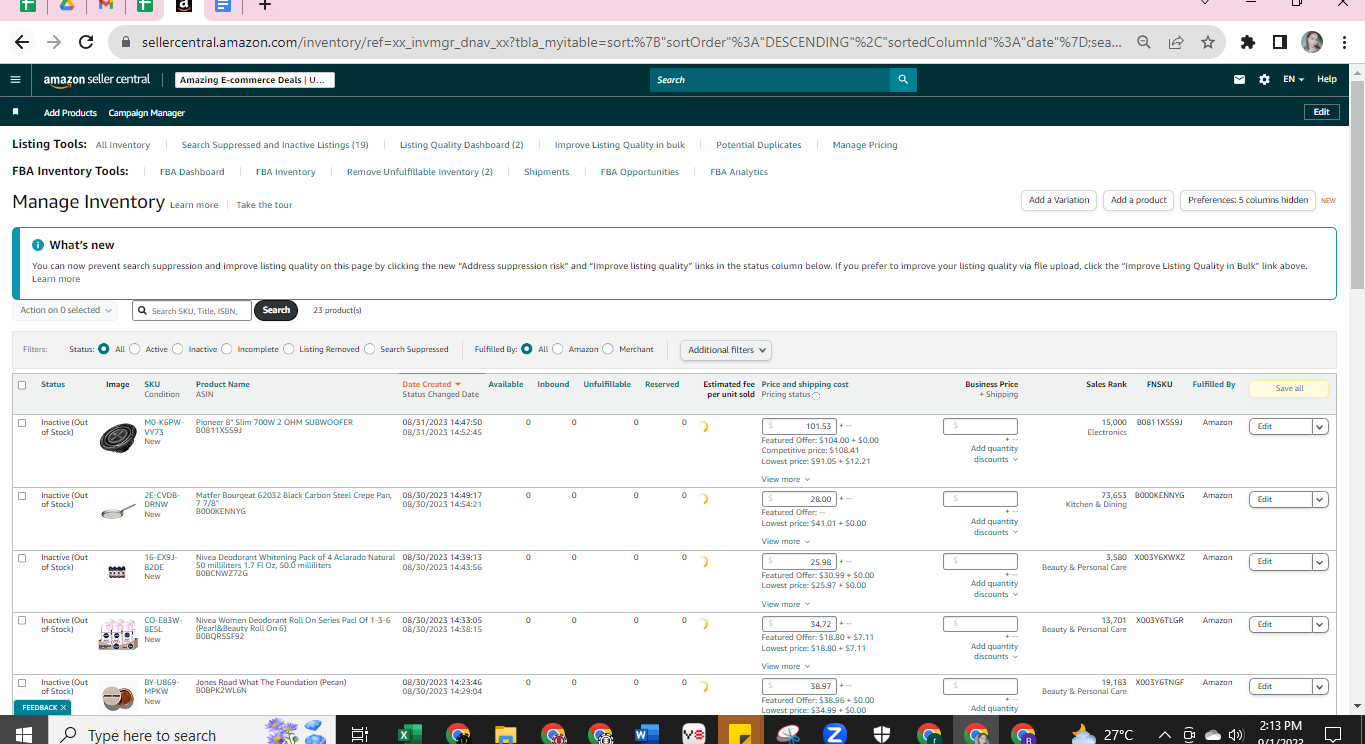Open the Action on 0 selected dropdown
The width and height of the screenshot is (1365, 744).
[x=66, y=310]
